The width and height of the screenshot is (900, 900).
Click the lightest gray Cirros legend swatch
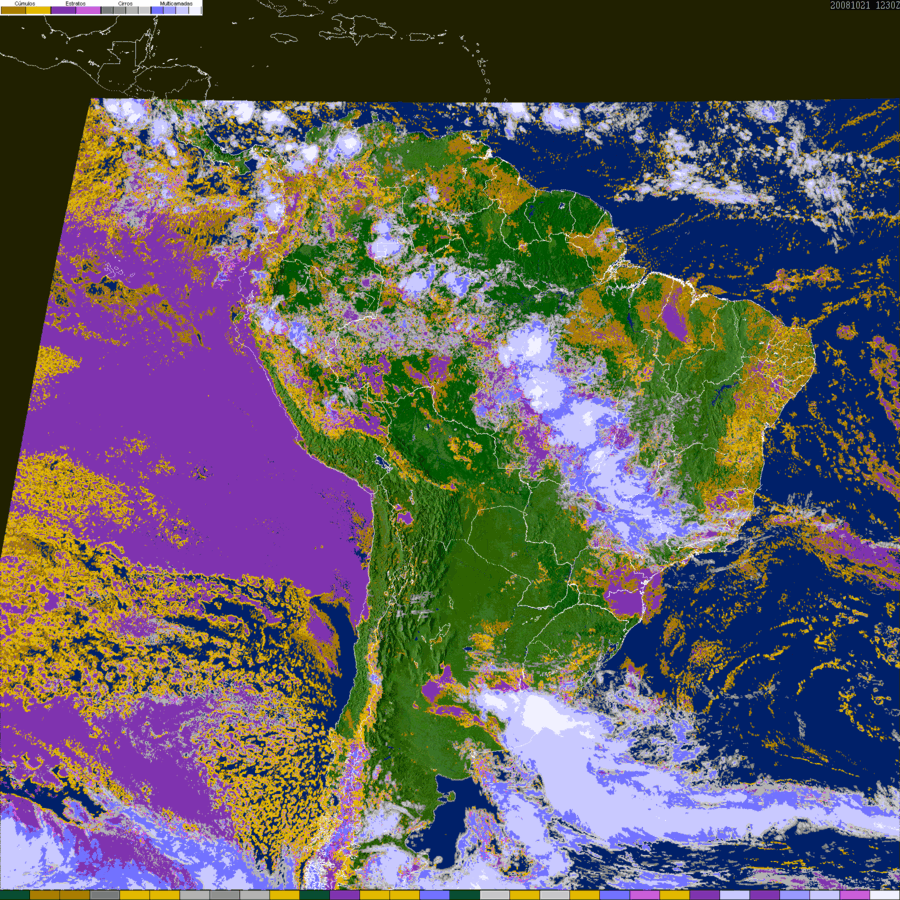click(x=144, y=10)
